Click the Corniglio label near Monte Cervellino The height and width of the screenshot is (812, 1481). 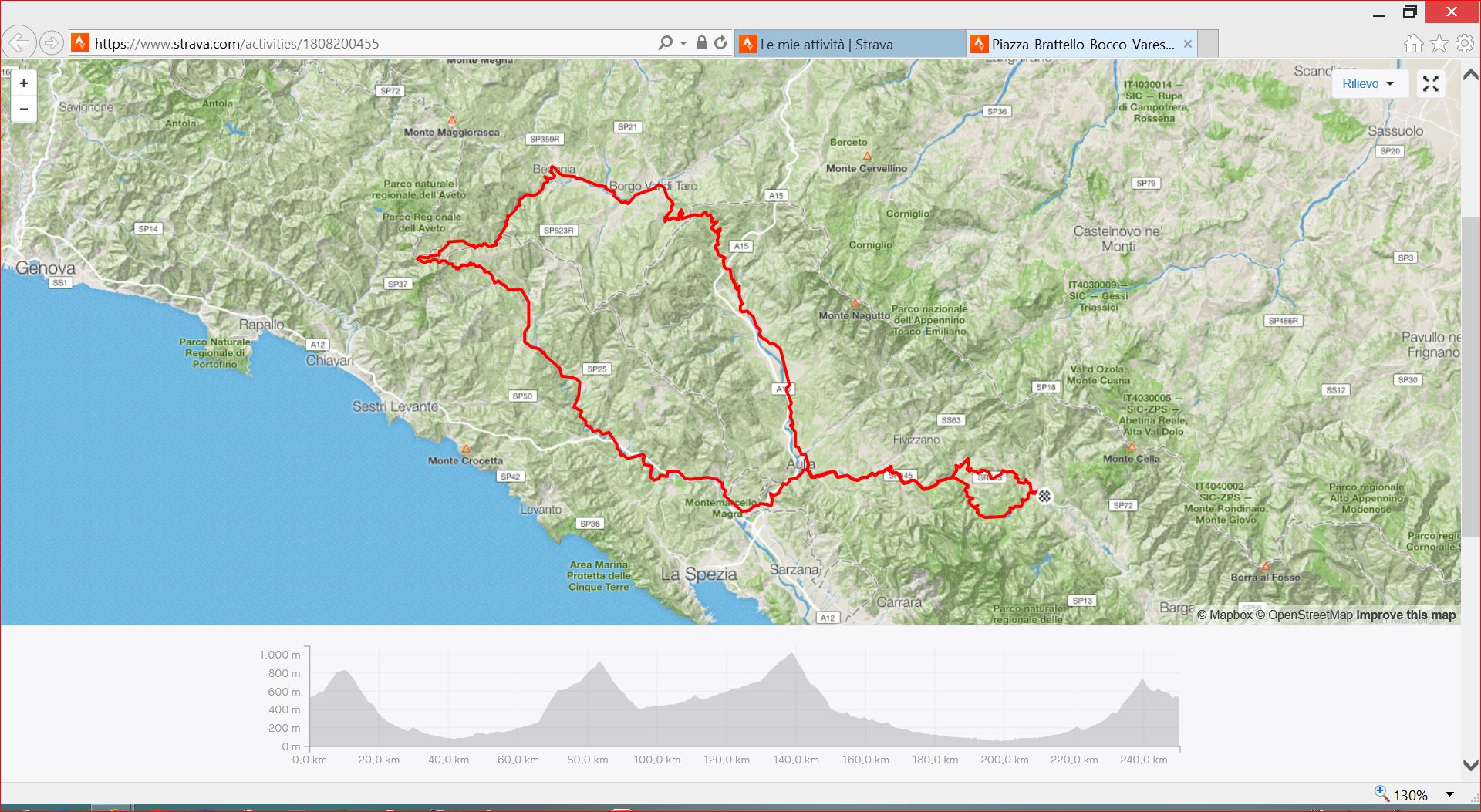908,214
